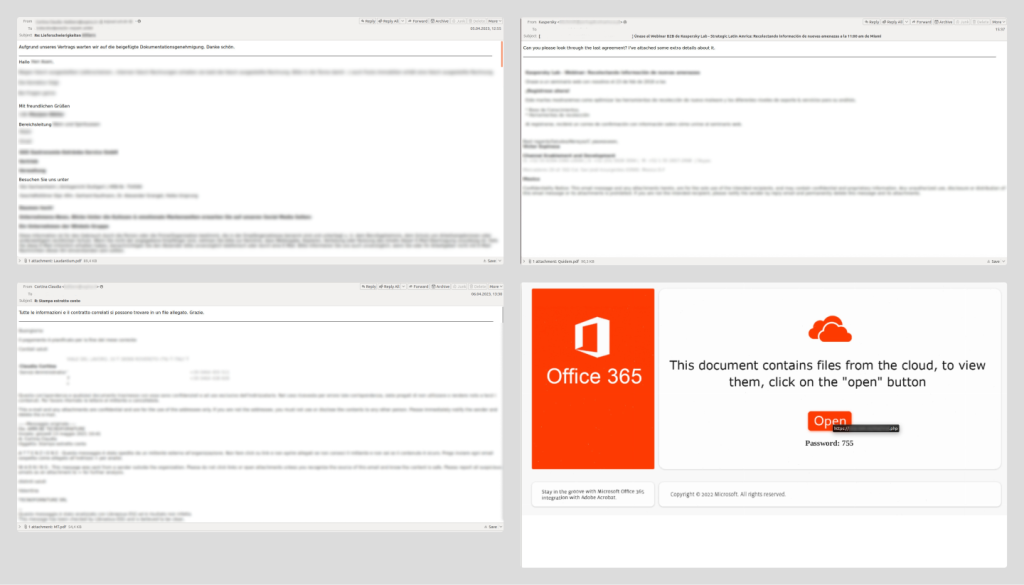Reply to the Kaspersky webinar email
The height and width of the screenshot is (585, 1024).
click(872, 22)
